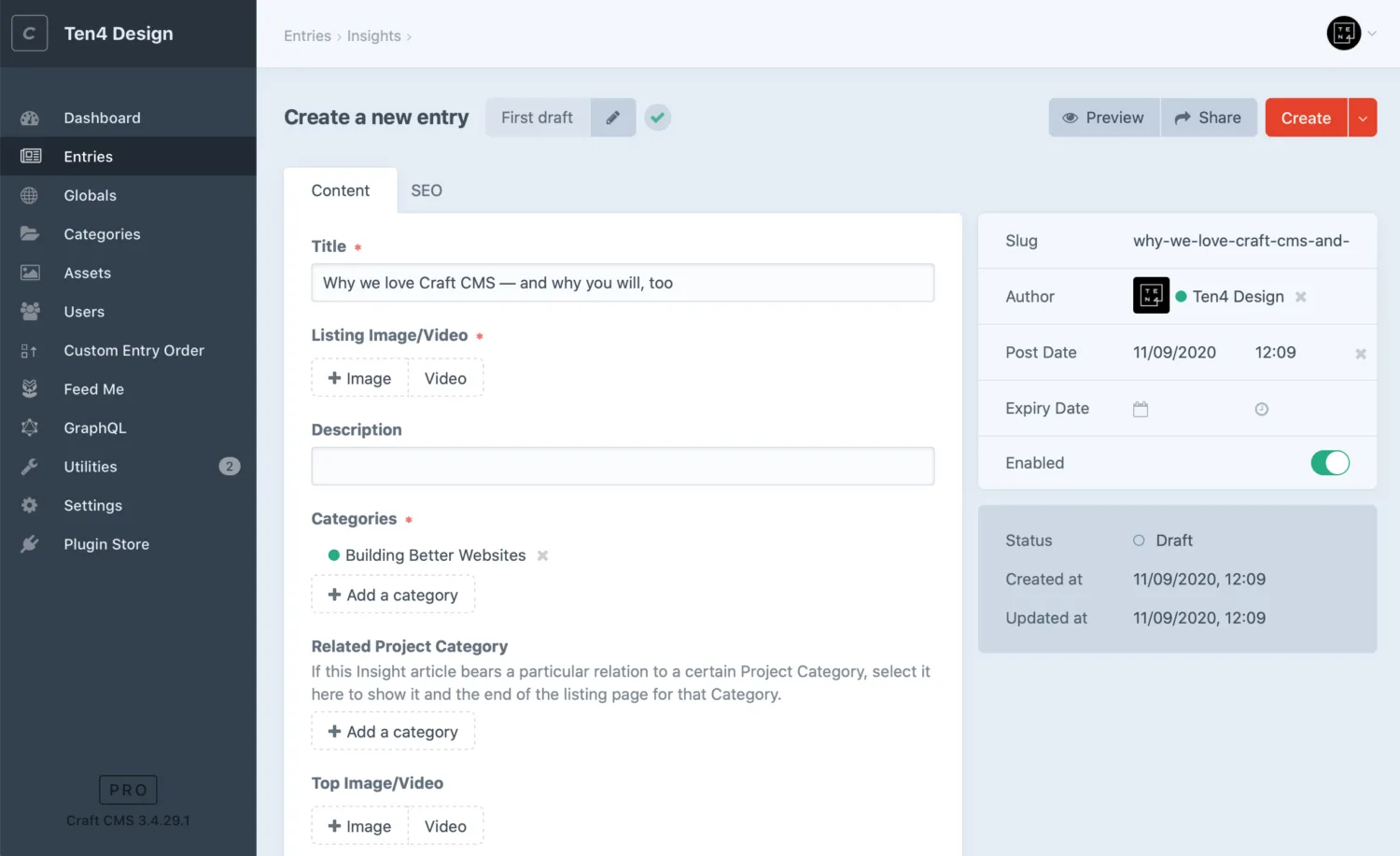Toggle the Enabled switch off
Viewport: 1400px width, 856px height.
[1330, 463]
